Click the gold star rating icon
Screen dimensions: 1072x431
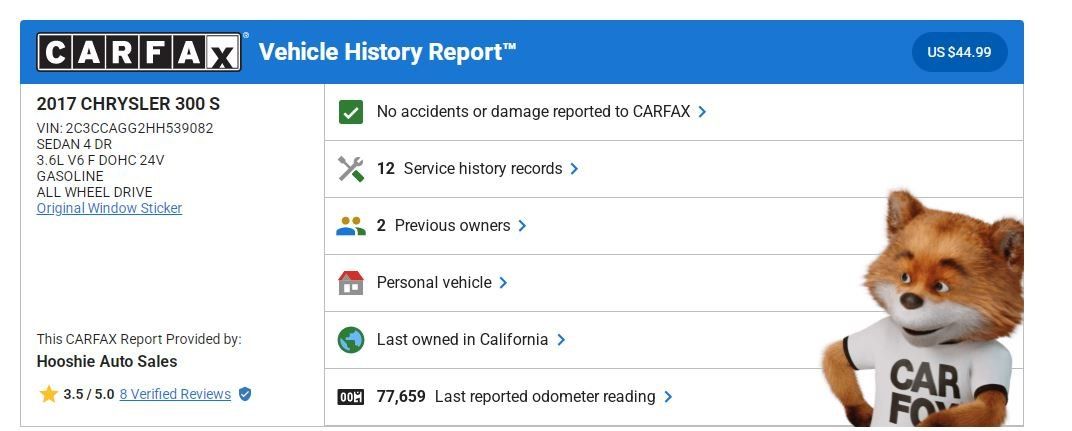49,394
